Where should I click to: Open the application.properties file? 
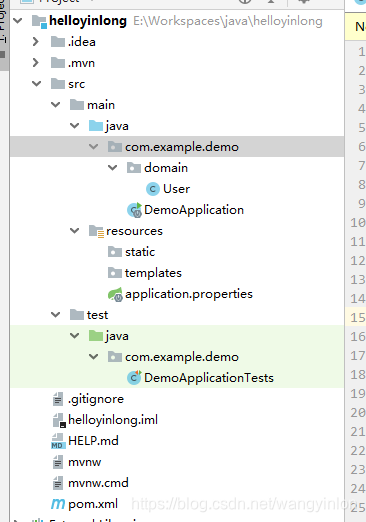[189, 294]
